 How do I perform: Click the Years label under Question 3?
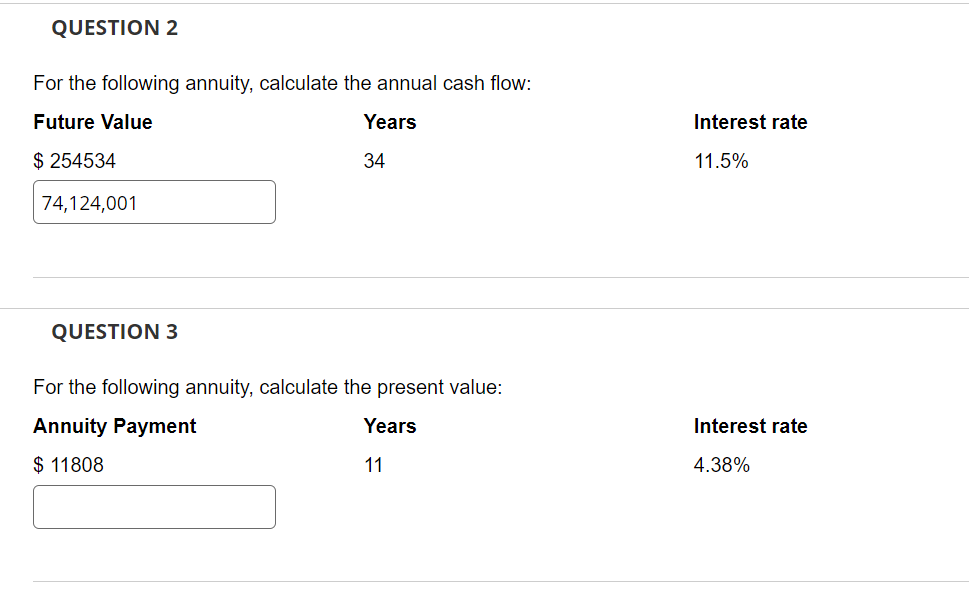tap(389, 426)
